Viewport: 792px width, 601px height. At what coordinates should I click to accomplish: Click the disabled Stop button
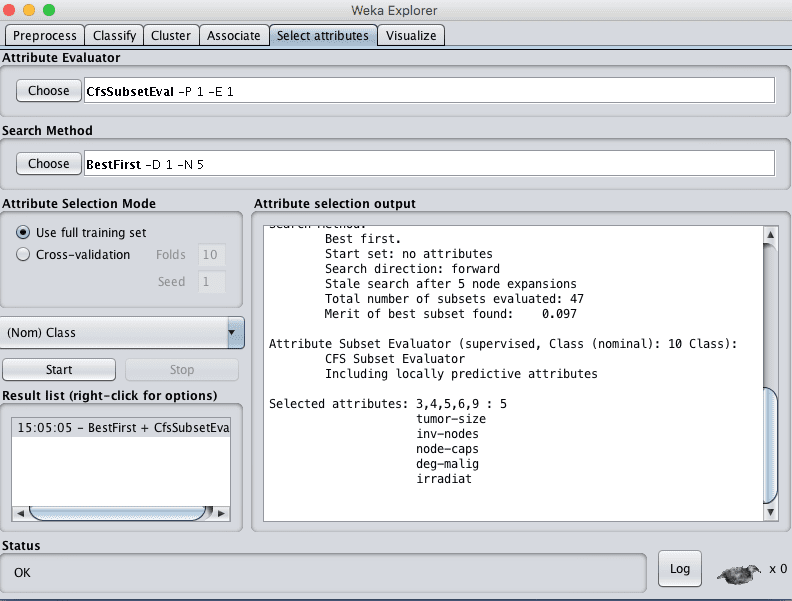point(182,370)
